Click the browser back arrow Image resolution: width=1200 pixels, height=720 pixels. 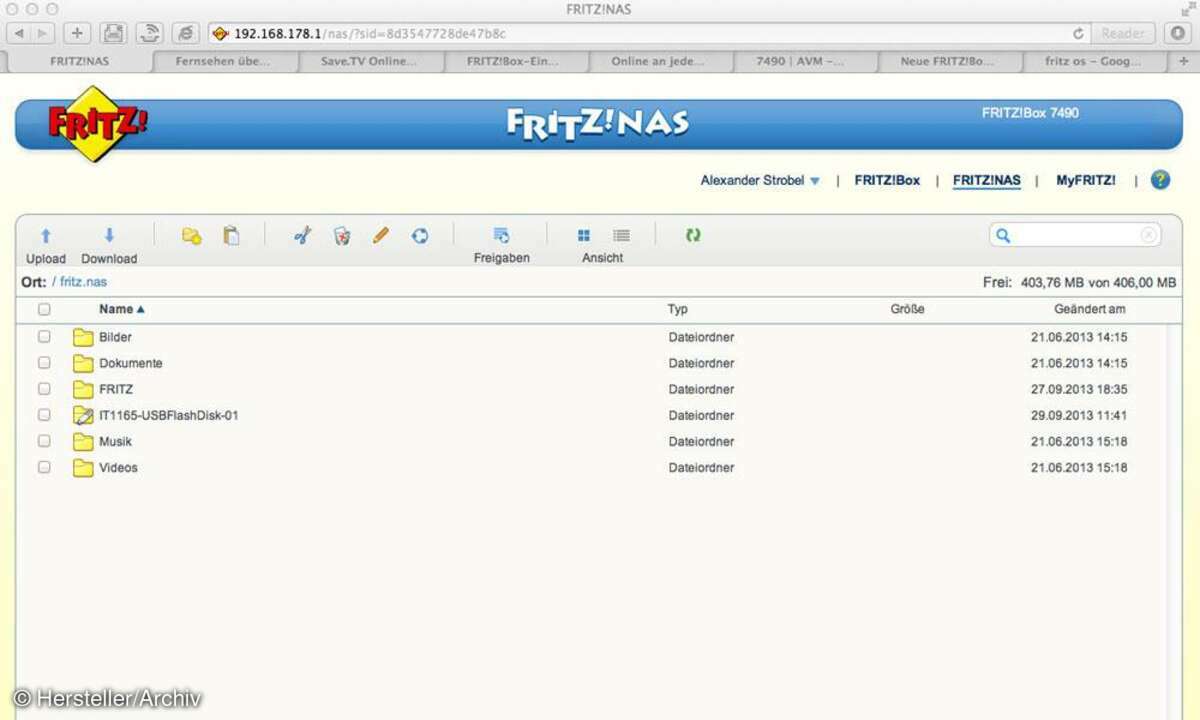tap(18, 33)
